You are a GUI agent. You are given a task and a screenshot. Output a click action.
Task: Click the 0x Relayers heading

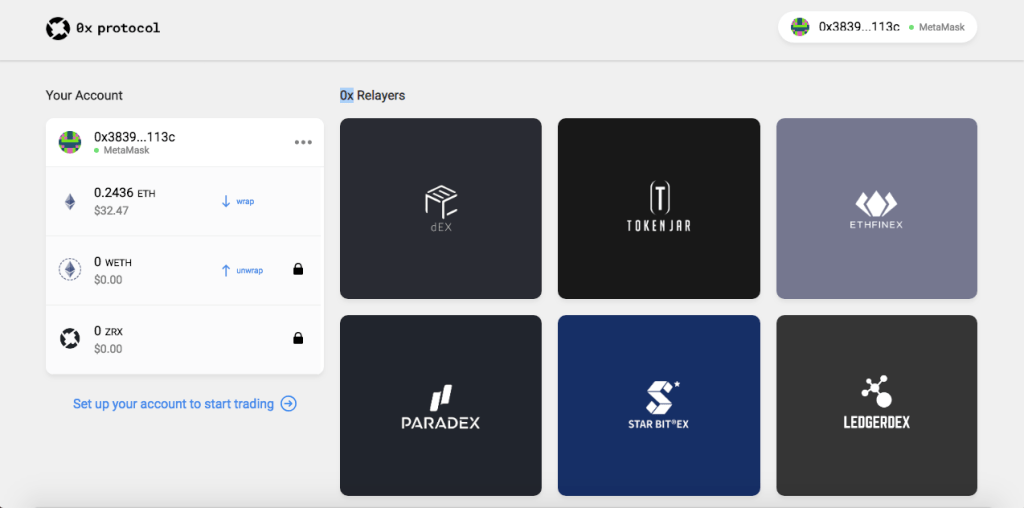(x=372, y=95)
